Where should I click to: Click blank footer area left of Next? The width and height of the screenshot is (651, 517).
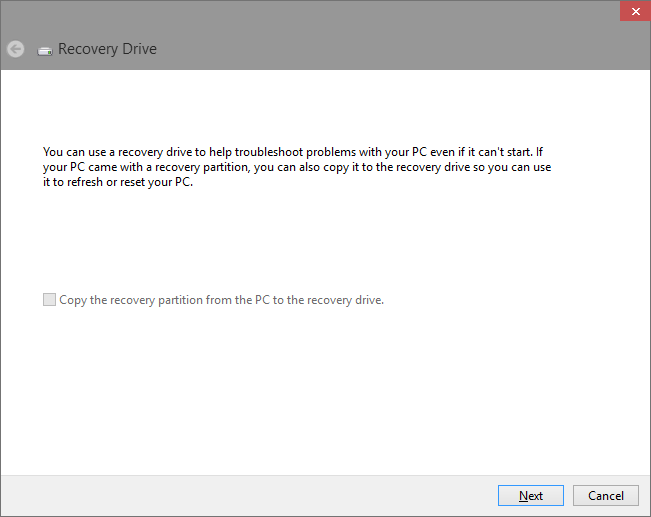coord(250,496)
